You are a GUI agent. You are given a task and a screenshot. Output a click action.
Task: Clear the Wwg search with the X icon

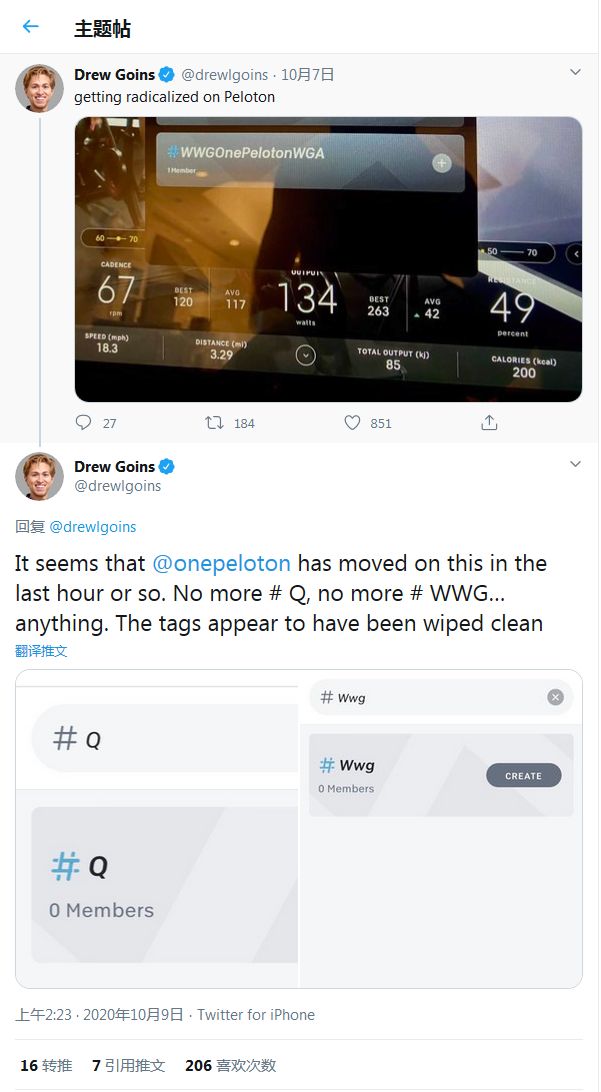point(555,697)
